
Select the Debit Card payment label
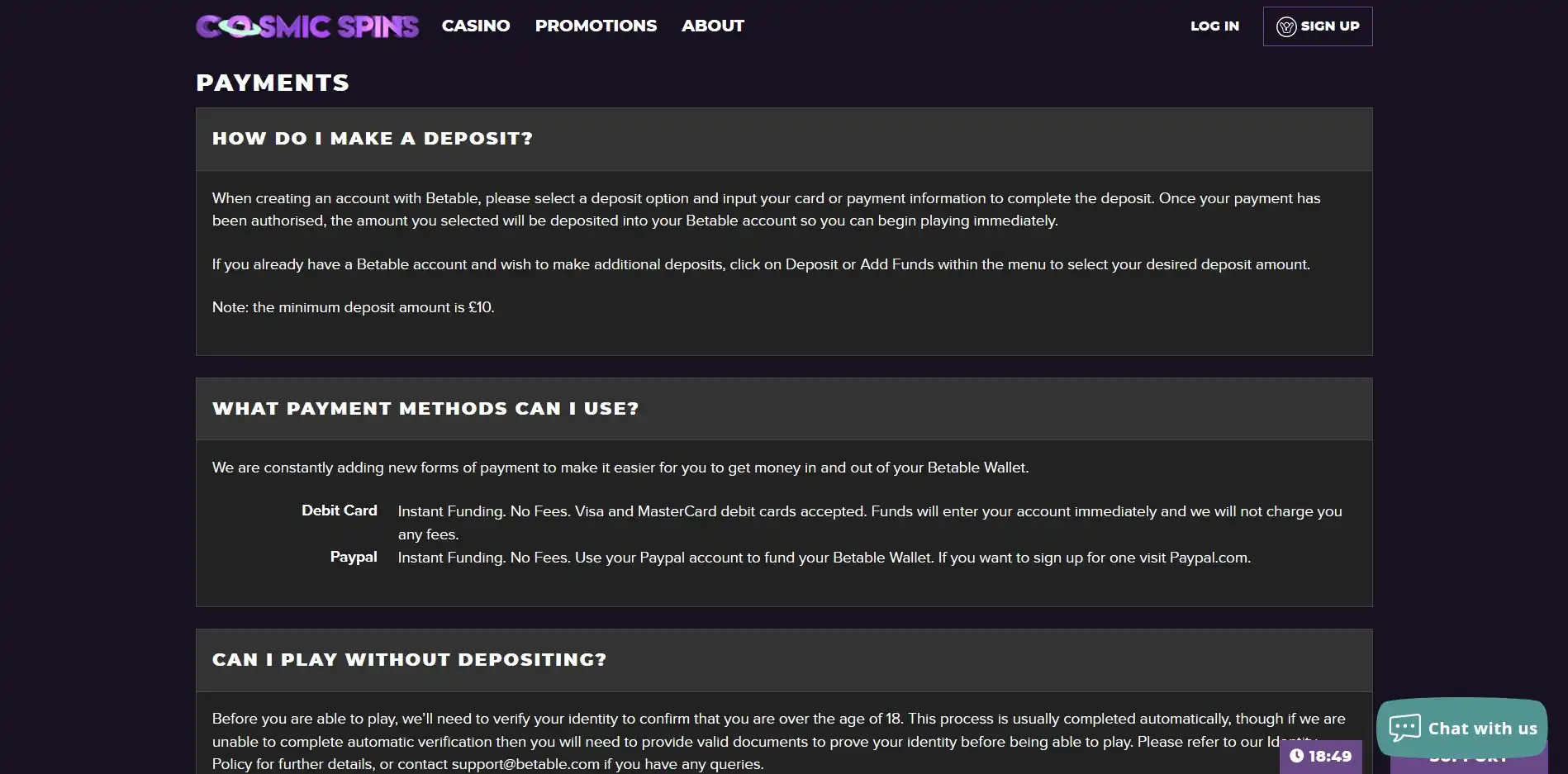[x=339, y=510]
